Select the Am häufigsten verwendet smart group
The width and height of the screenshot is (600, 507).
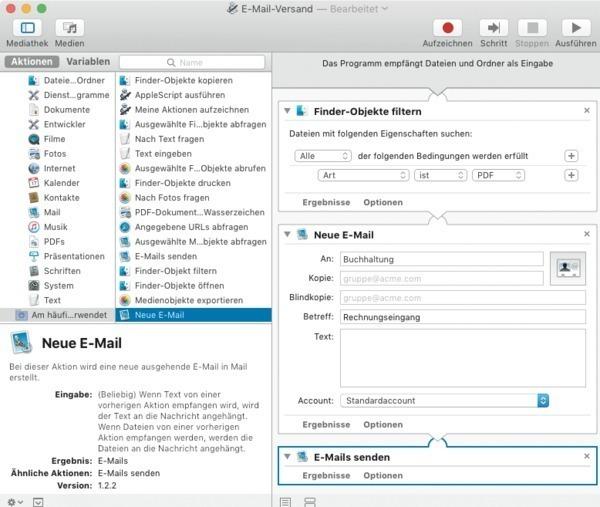point(57,315)
